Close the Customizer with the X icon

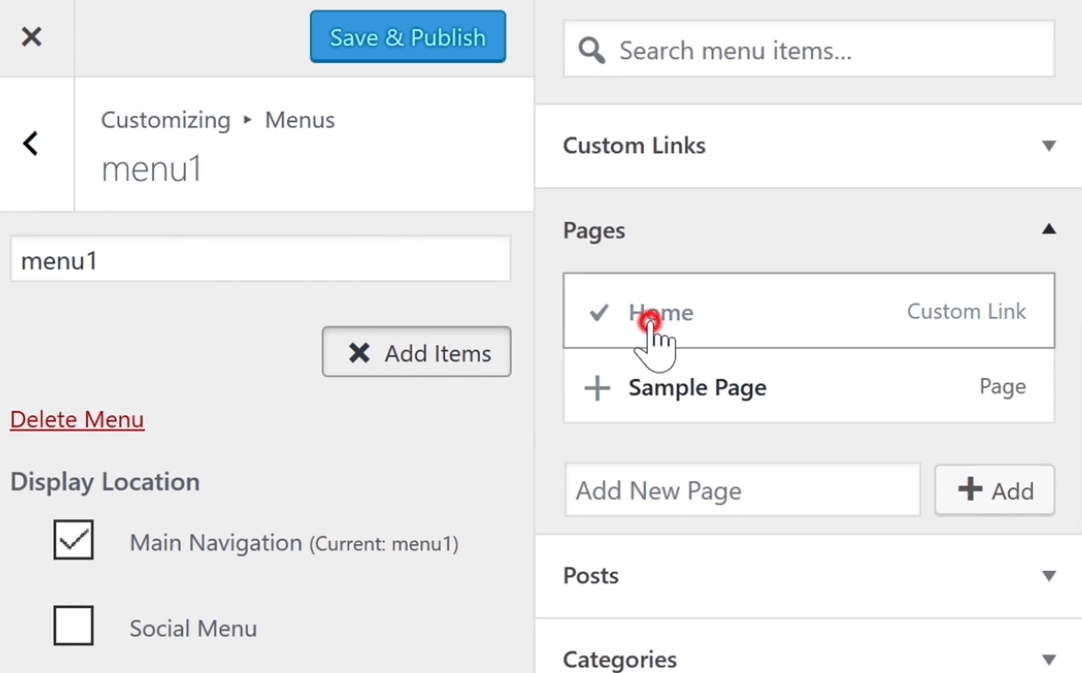[x=33, y=36]
